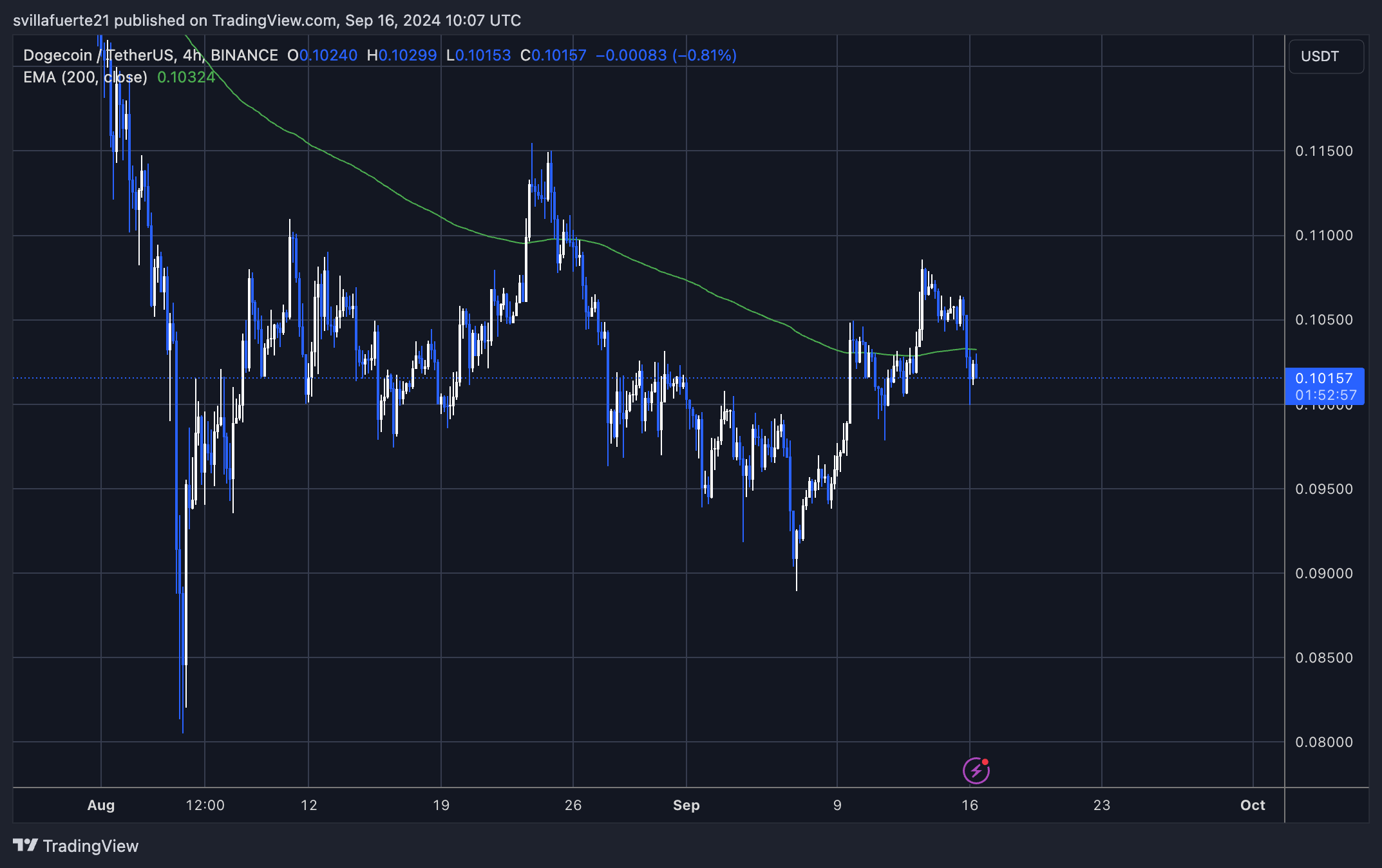Click the 0.08500 price axis label
The image size is (1382, 868).
[1324, 657]
